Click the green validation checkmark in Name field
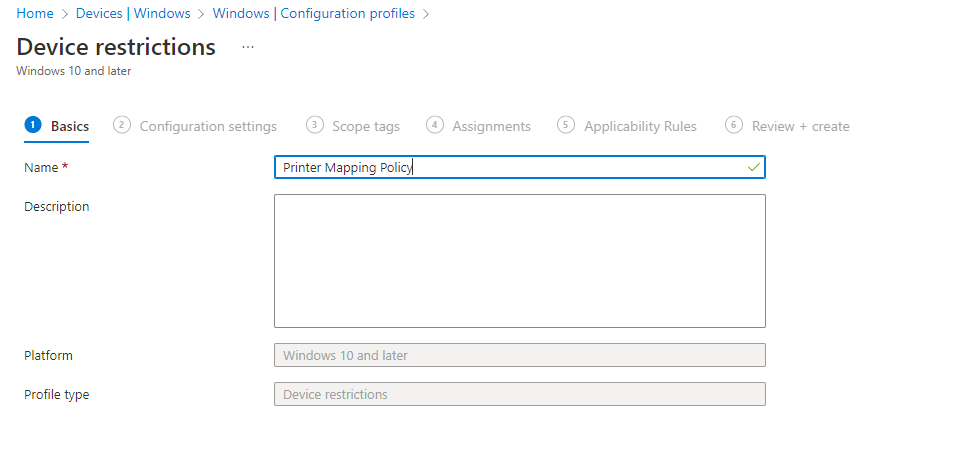974x469 pixels. [x=753, y=167]
